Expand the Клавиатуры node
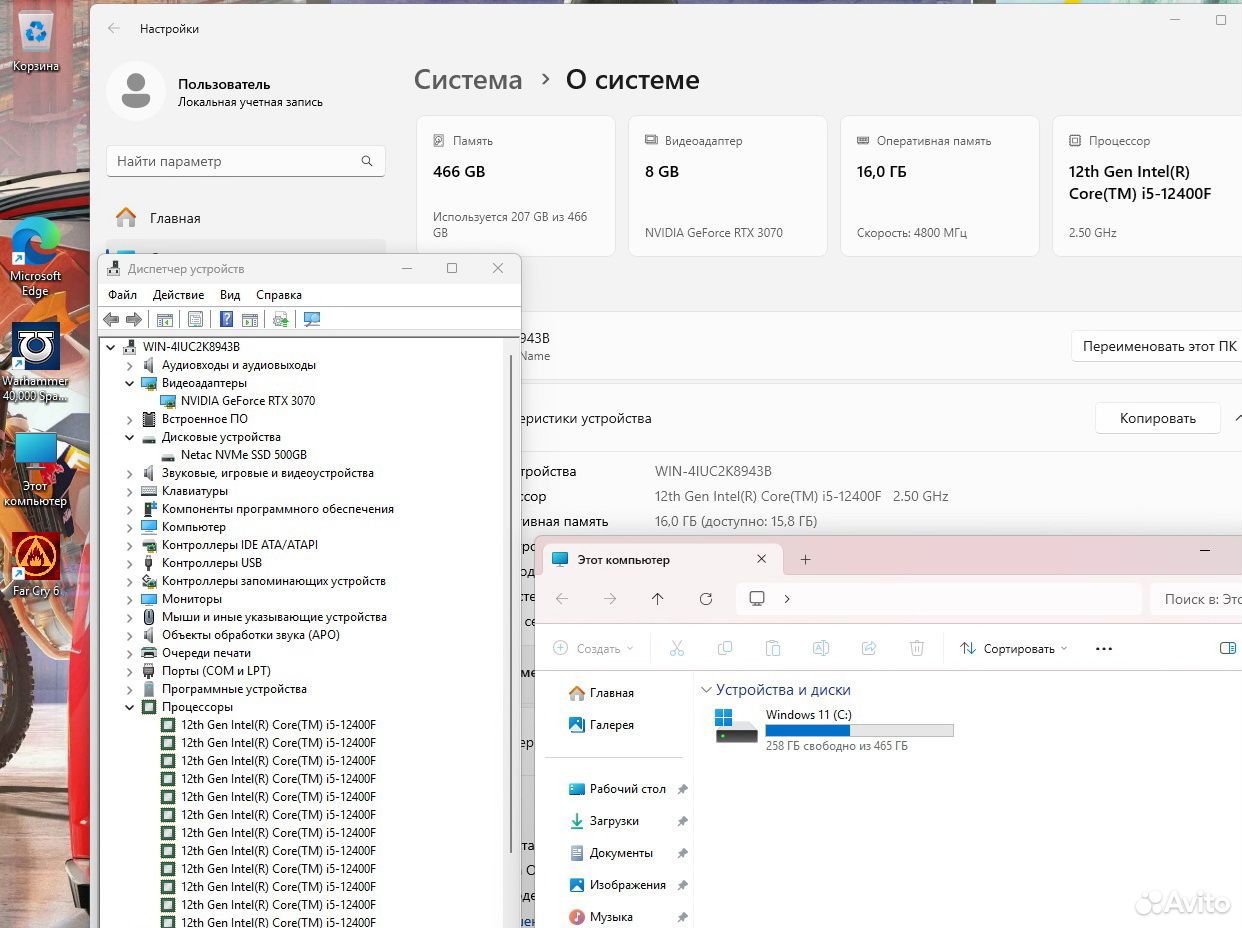Viewport: 1242px width, 928px height. [130, 491]
